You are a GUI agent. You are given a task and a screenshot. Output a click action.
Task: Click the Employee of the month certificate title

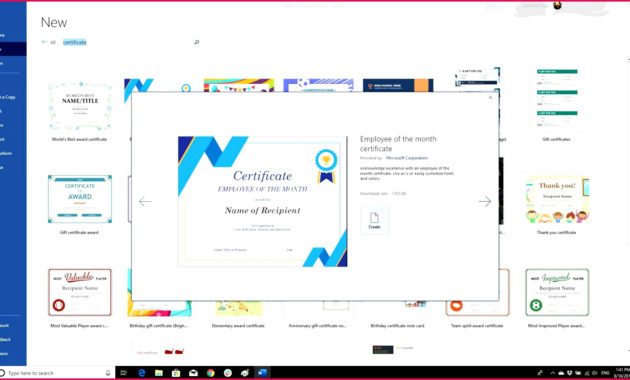tap(398, 144)
